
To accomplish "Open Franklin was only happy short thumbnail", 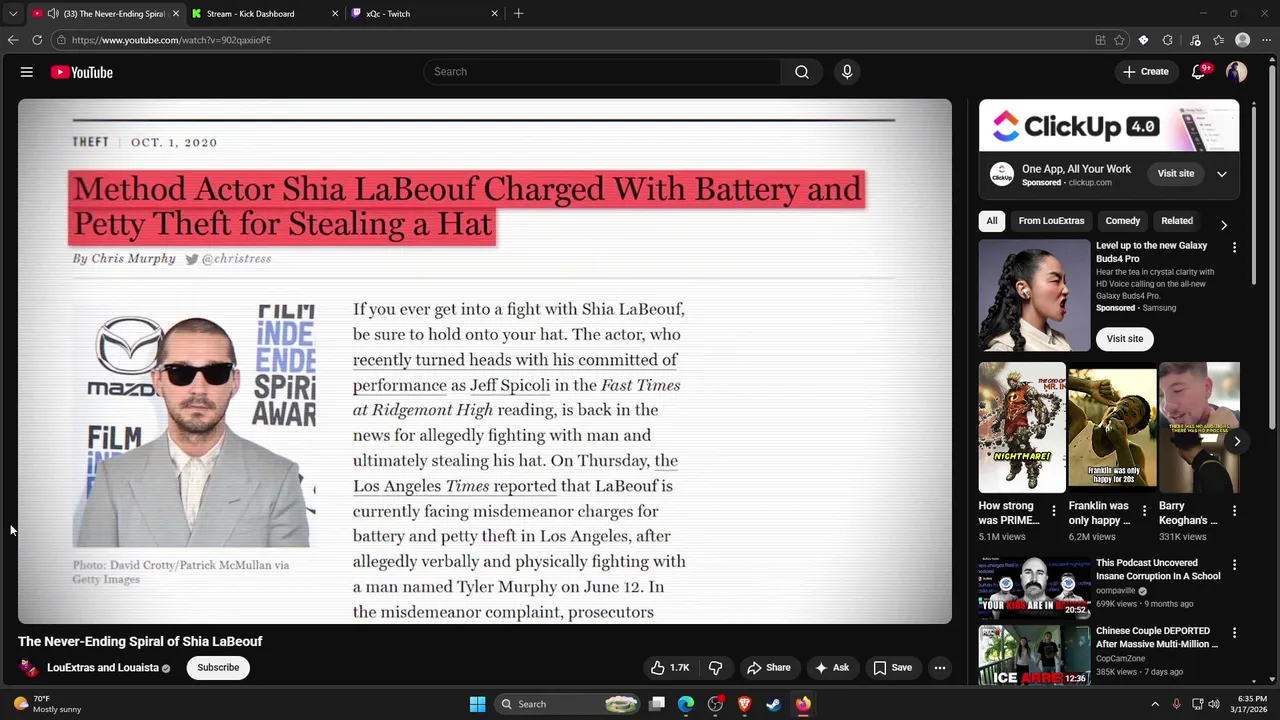I will [x=1112, y=428].
